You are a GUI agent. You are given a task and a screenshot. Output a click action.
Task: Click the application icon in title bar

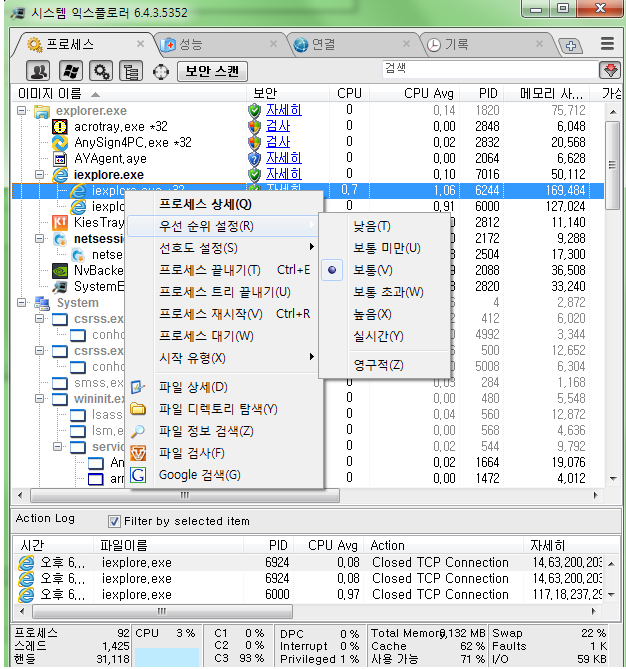[x=18, y=13]
